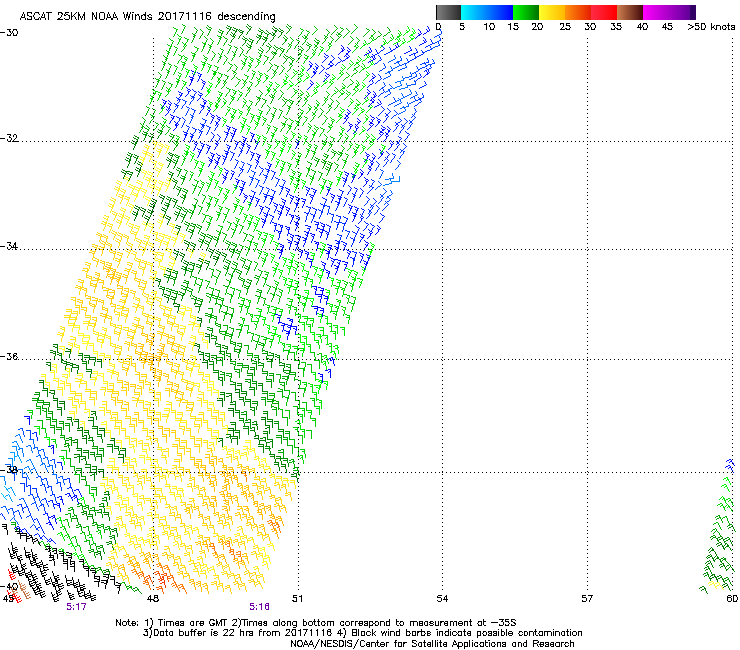Image resolution: width=740 pixels, height=650 pixels.
Task: Click the blue 10-15 knots color band
Action: [500, 12]
